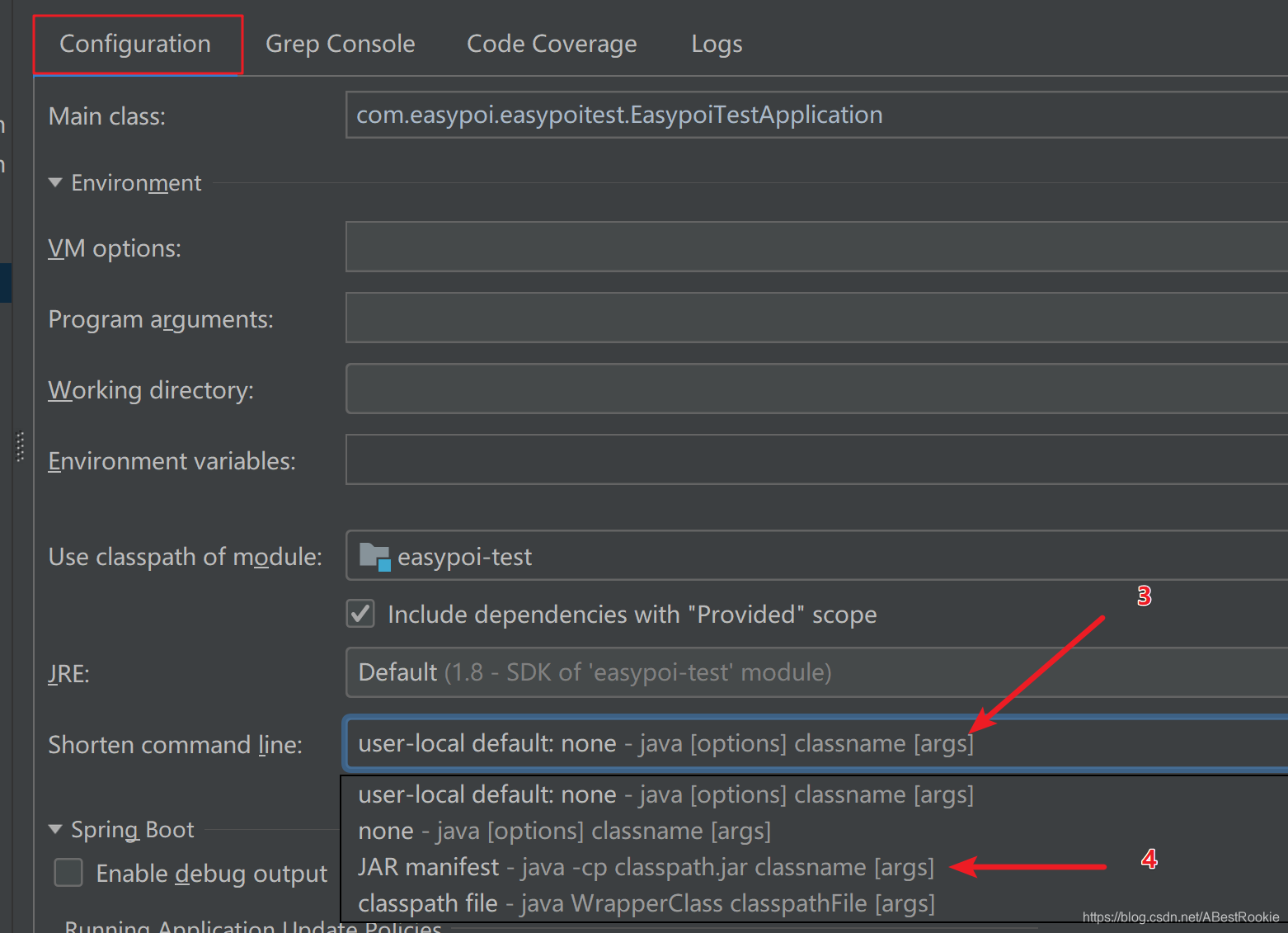Collapse the Environment section
1288x933 pixels.
(55, 182)
